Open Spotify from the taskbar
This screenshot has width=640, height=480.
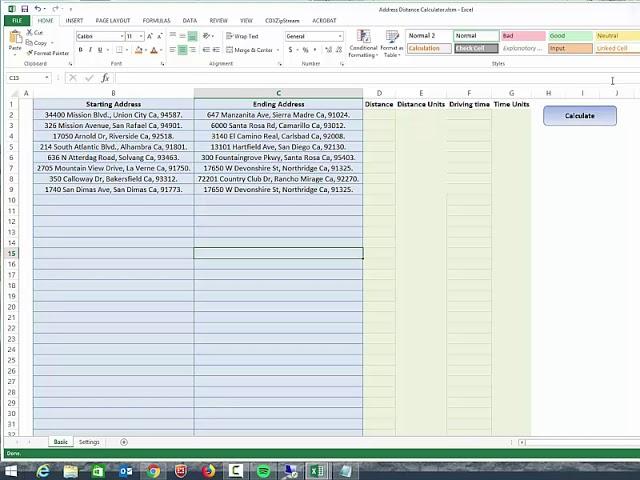click(x=263, y=471)
